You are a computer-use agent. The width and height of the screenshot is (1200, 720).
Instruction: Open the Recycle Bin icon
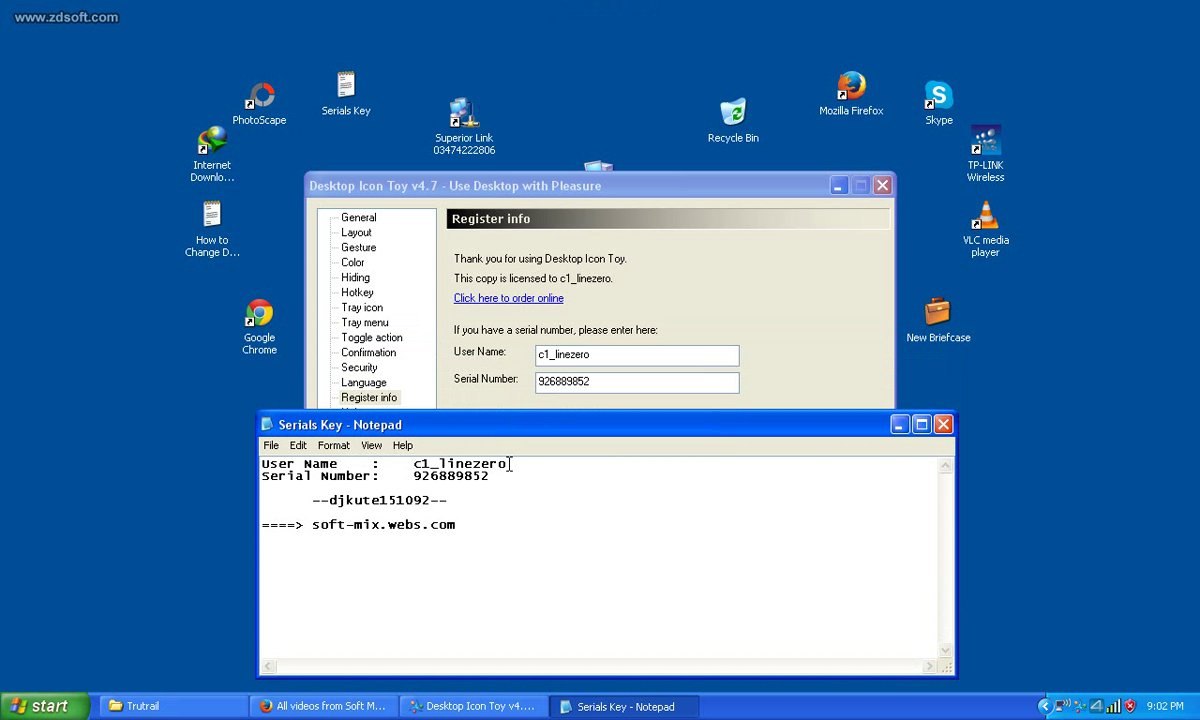tap(733, 120)
